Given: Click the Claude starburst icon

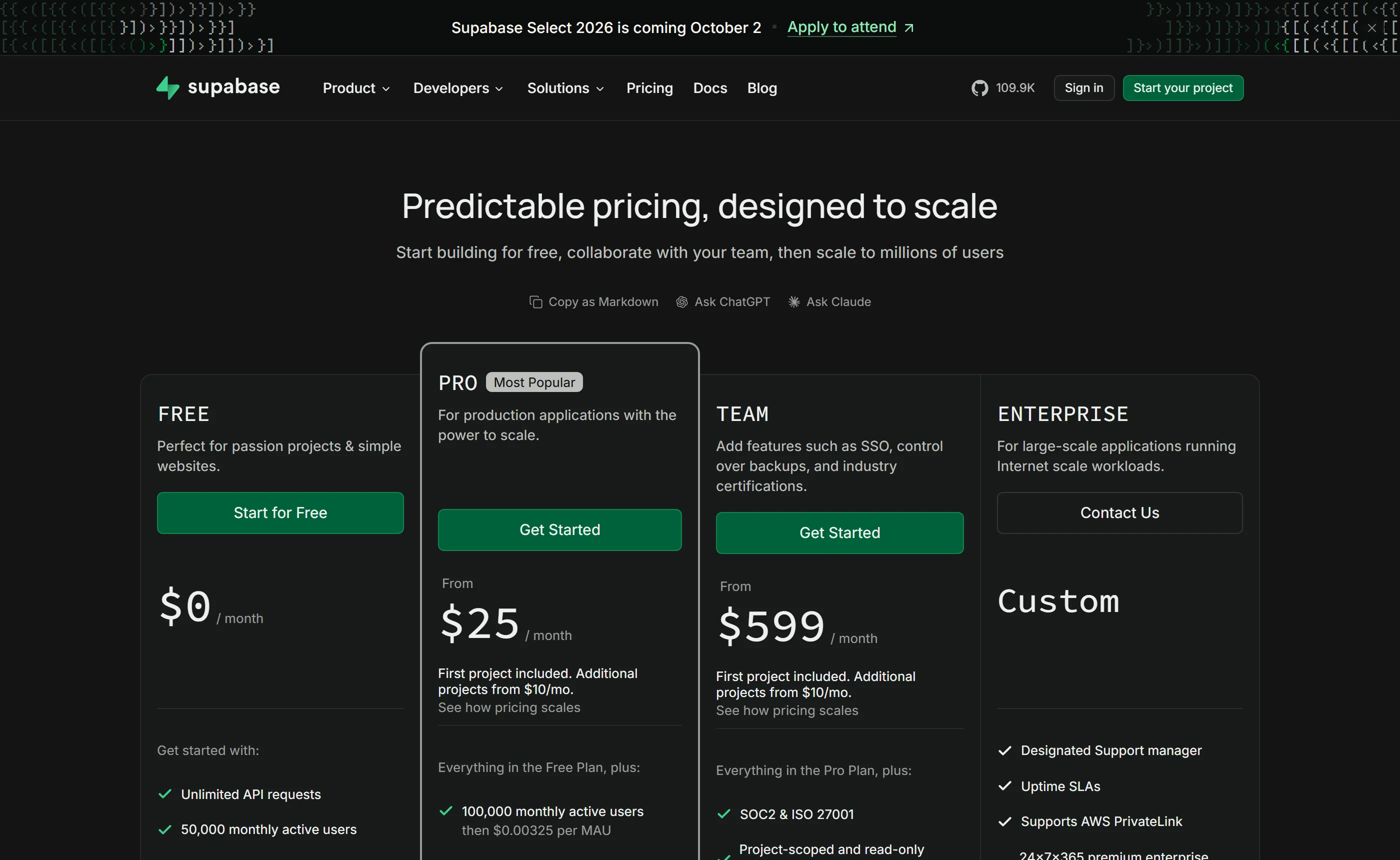Looking at the screenshot, I should (794, 302).
